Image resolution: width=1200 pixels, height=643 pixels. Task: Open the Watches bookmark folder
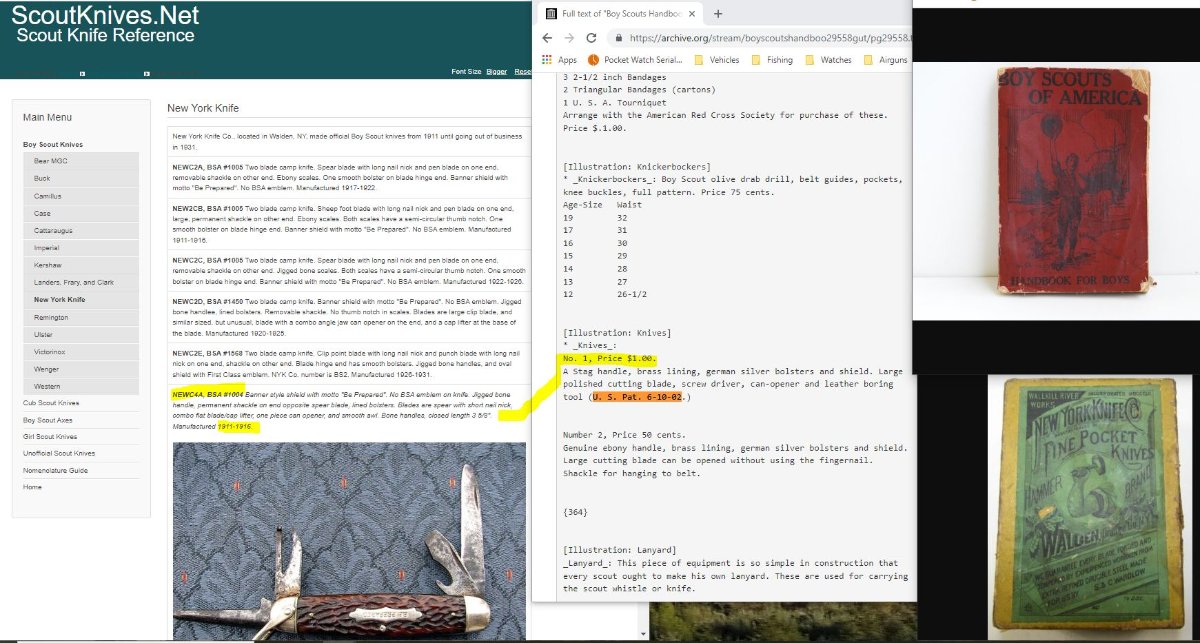click(828, 60)
